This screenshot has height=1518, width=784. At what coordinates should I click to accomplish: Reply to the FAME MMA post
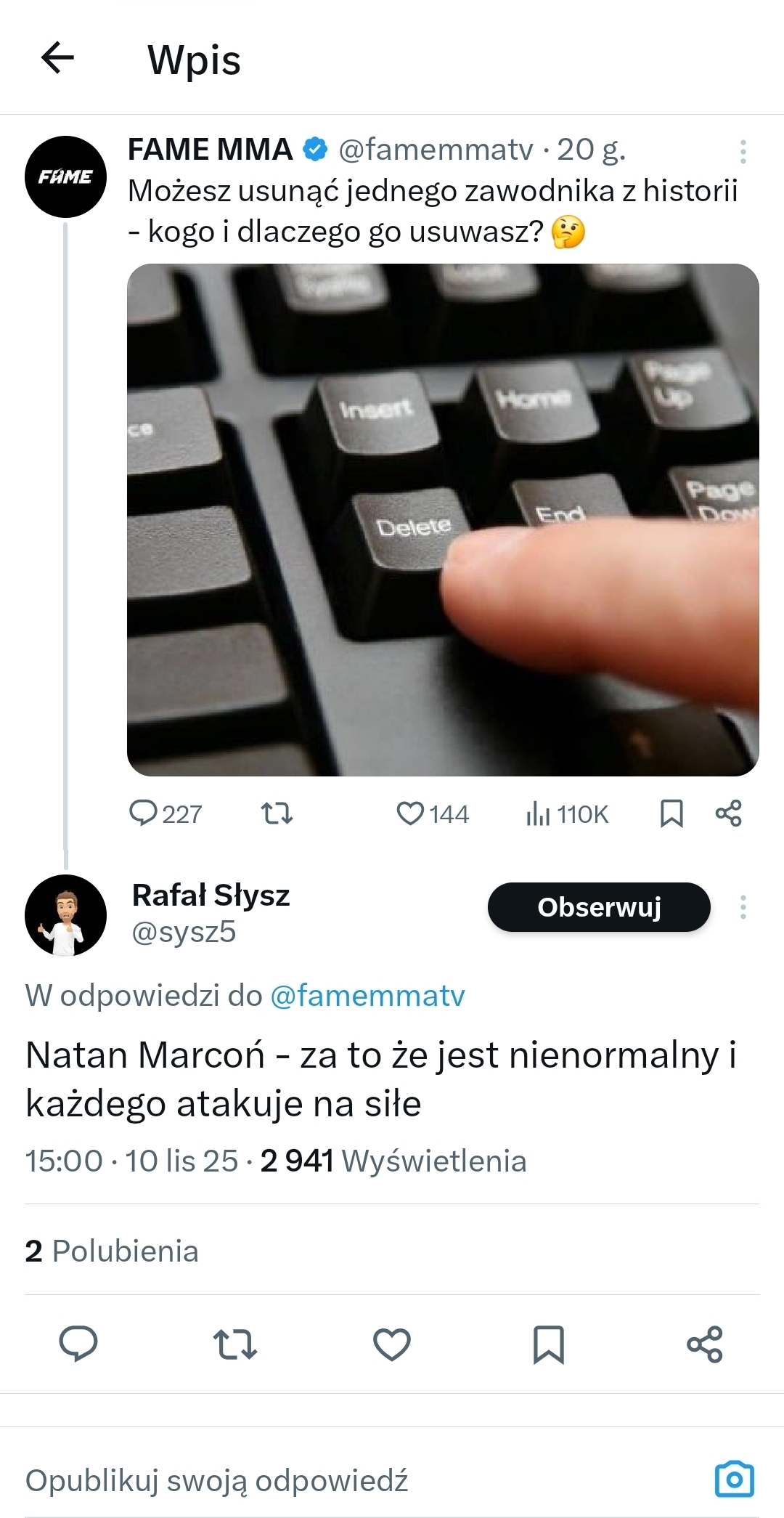144,813
